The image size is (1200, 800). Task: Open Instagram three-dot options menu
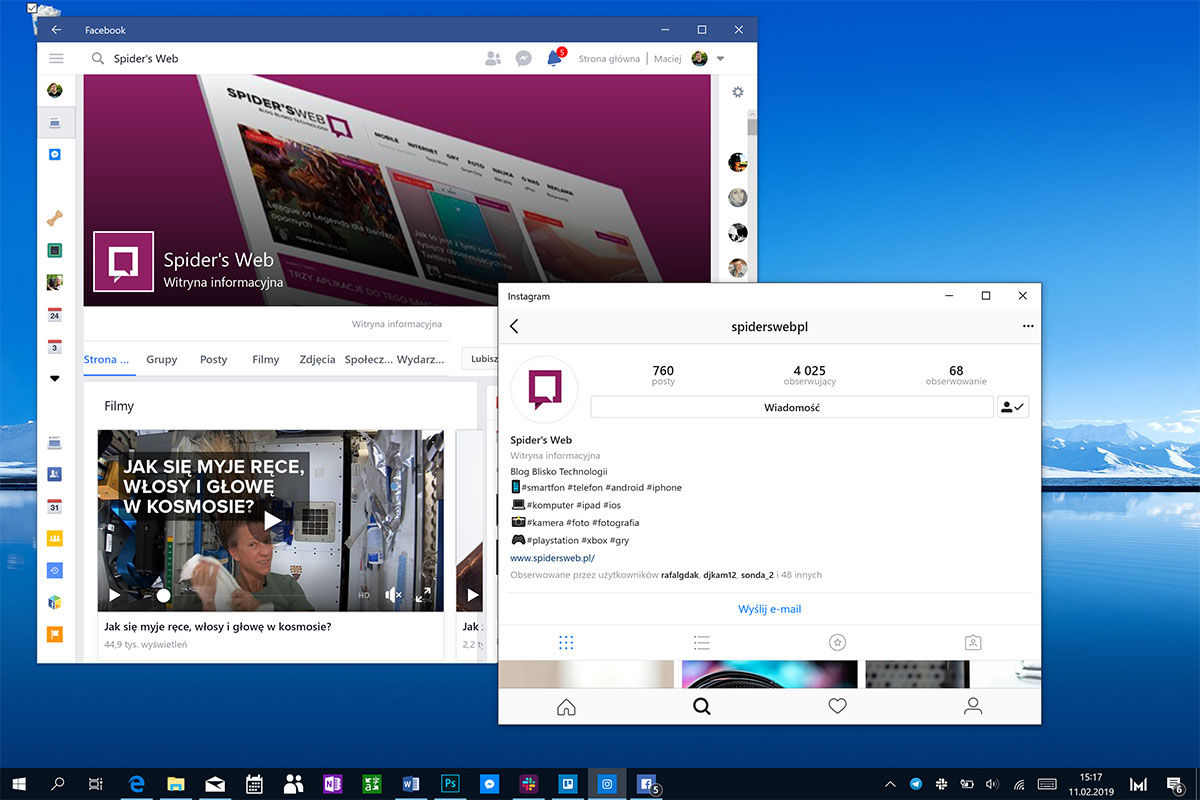pos(1028,326)
